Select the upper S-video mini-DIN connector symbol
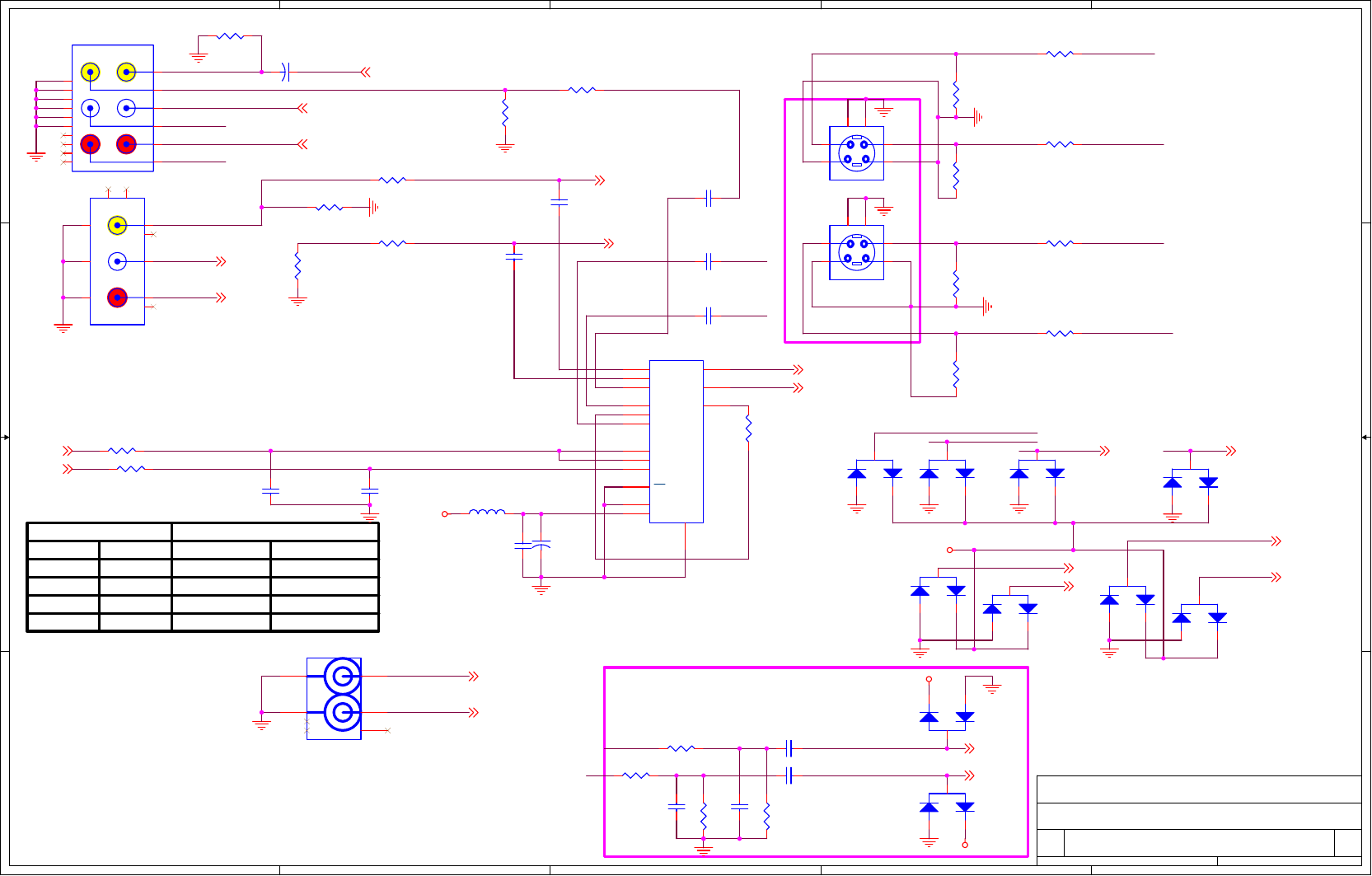 pyautogui.click(x=856, y=153)
